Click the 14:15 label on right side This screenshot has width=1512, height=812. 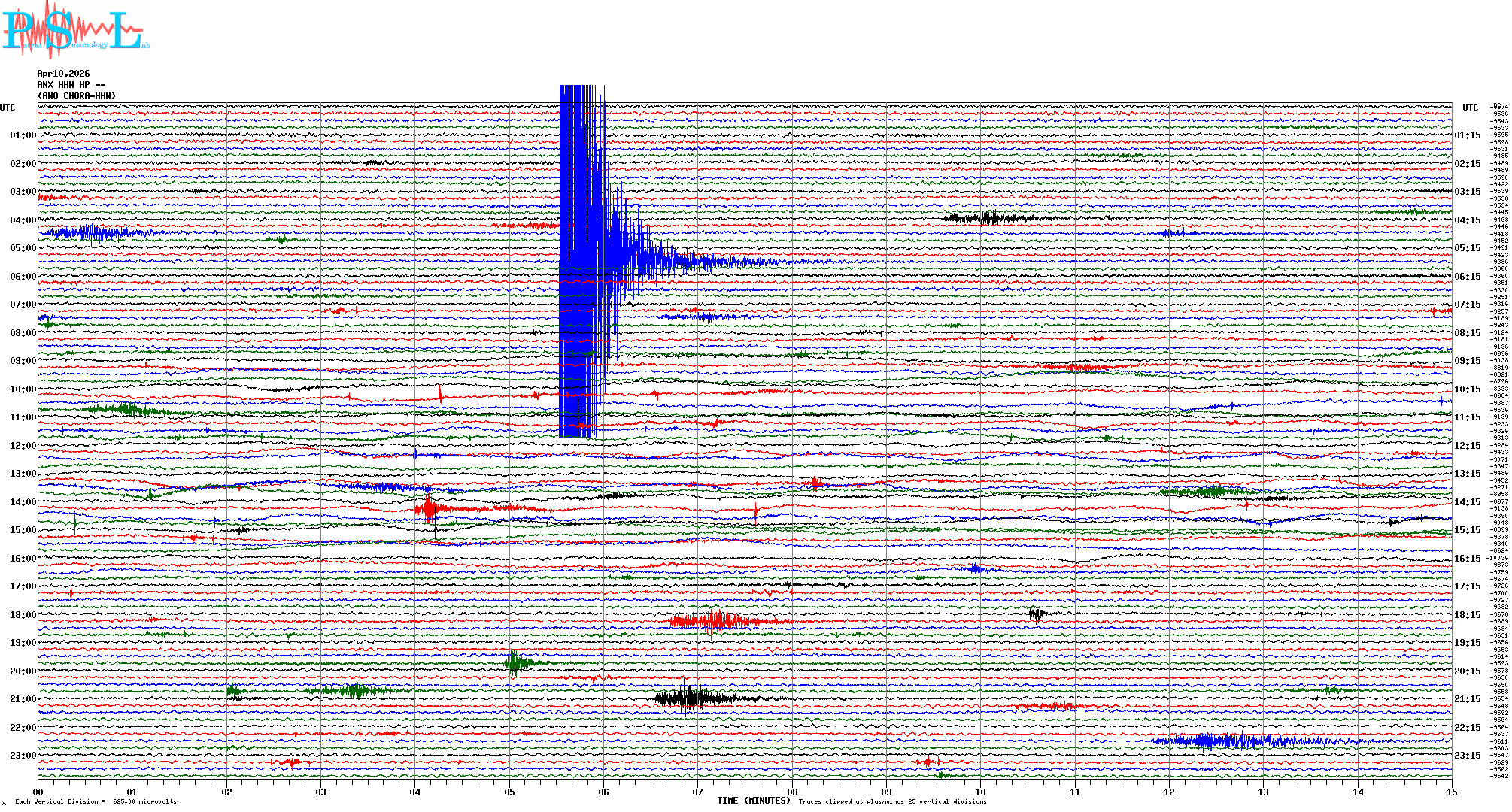coord(1467,502)
